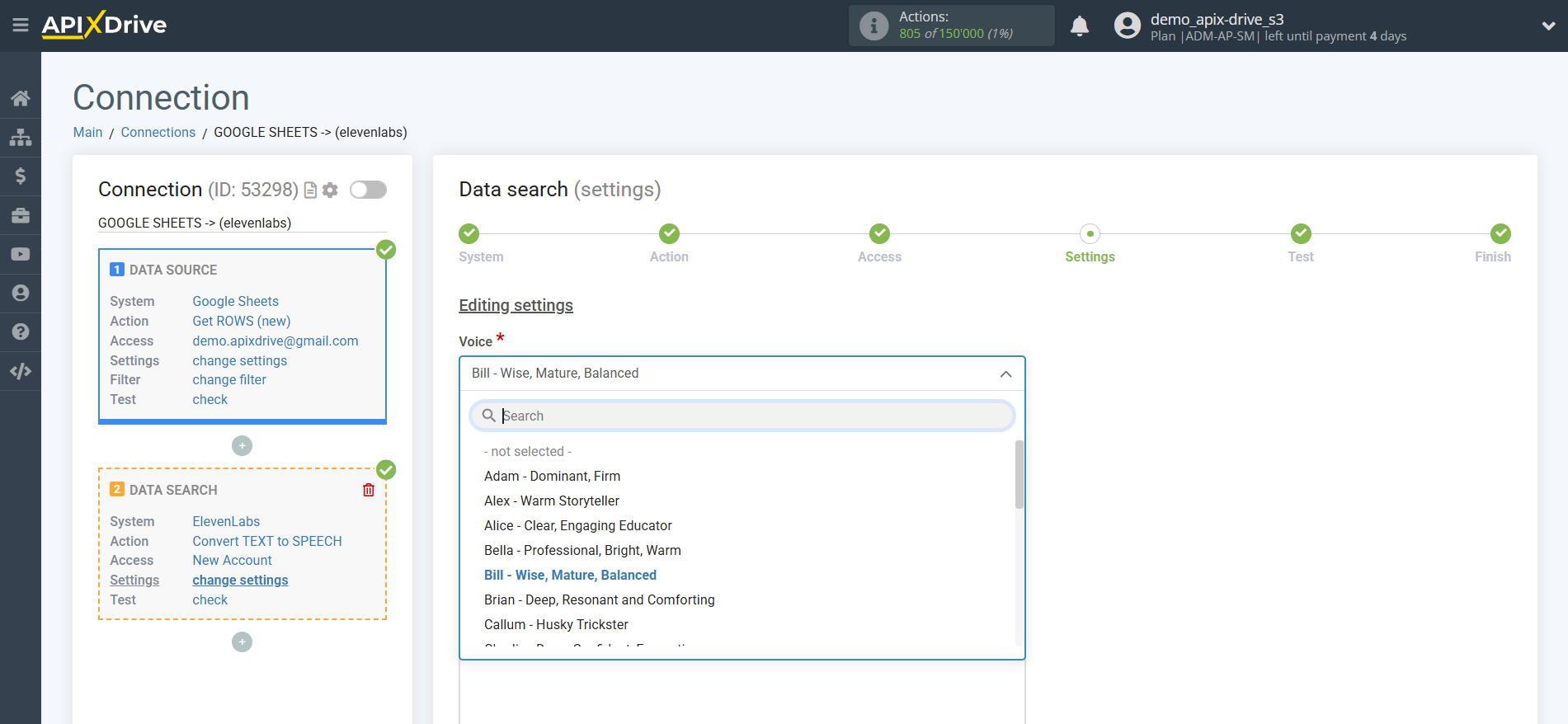
Task: Toggle the connection on/off switch
Action: click(x=368, y=190)
